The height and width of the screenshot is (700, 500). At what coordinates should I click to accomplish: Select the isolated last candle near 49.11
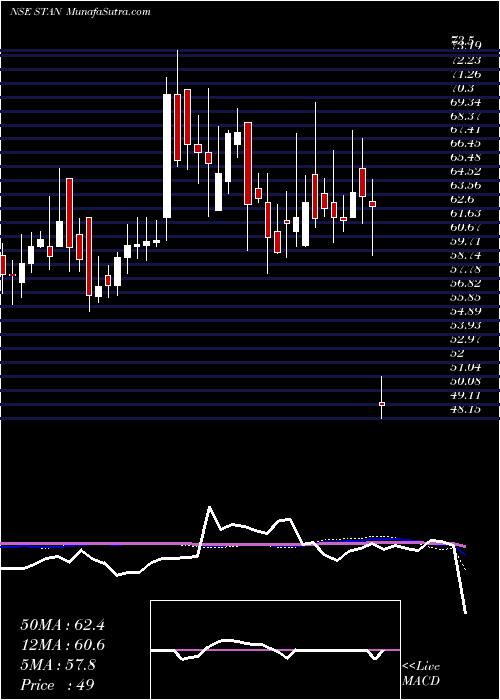[382, 404]
